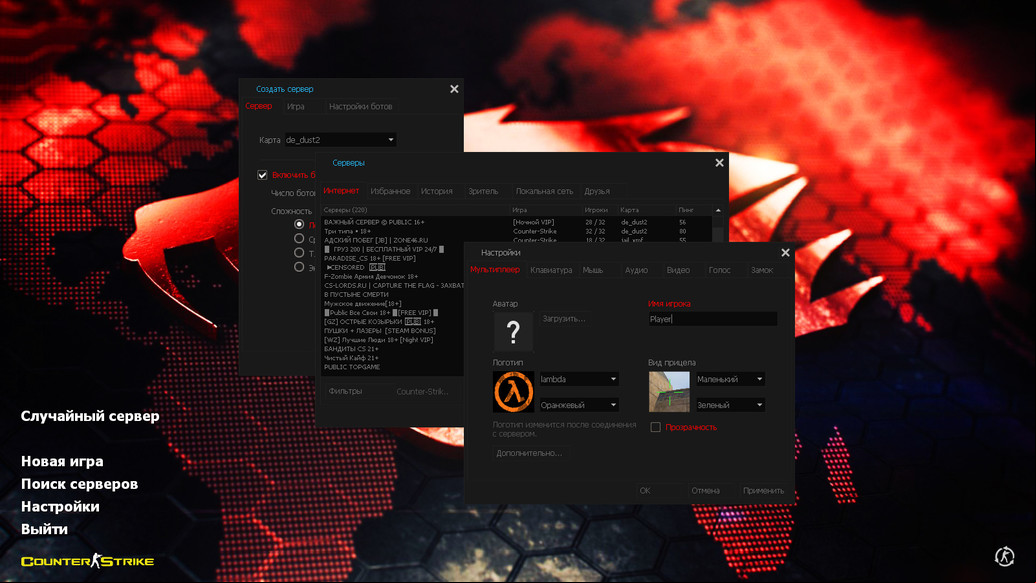Viewport: 1036px width, 583px height.
Task: Open the Замок settings tab
Action: click(x=762, y=270)
